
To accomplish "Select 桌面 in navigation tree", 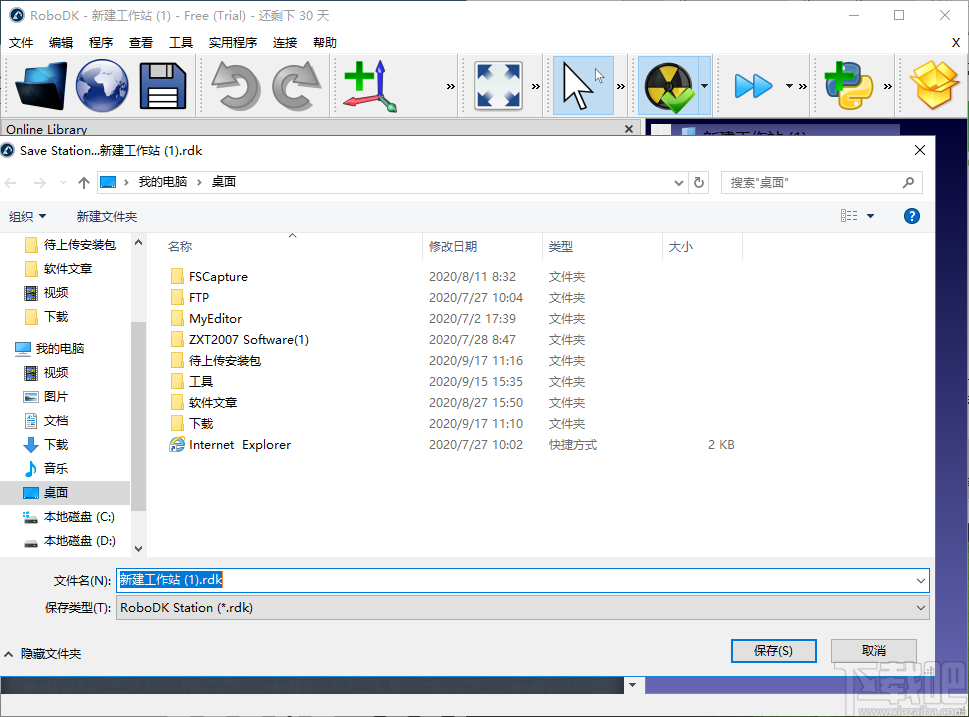I will 56,493.
